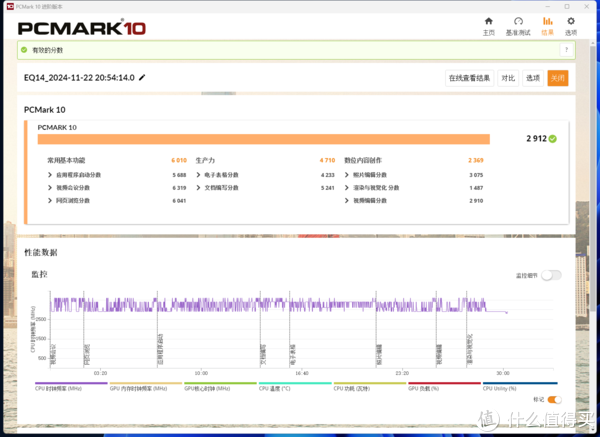600x437 pixels.
Task: Click the 对比 compare button
Action: point(508,78)
